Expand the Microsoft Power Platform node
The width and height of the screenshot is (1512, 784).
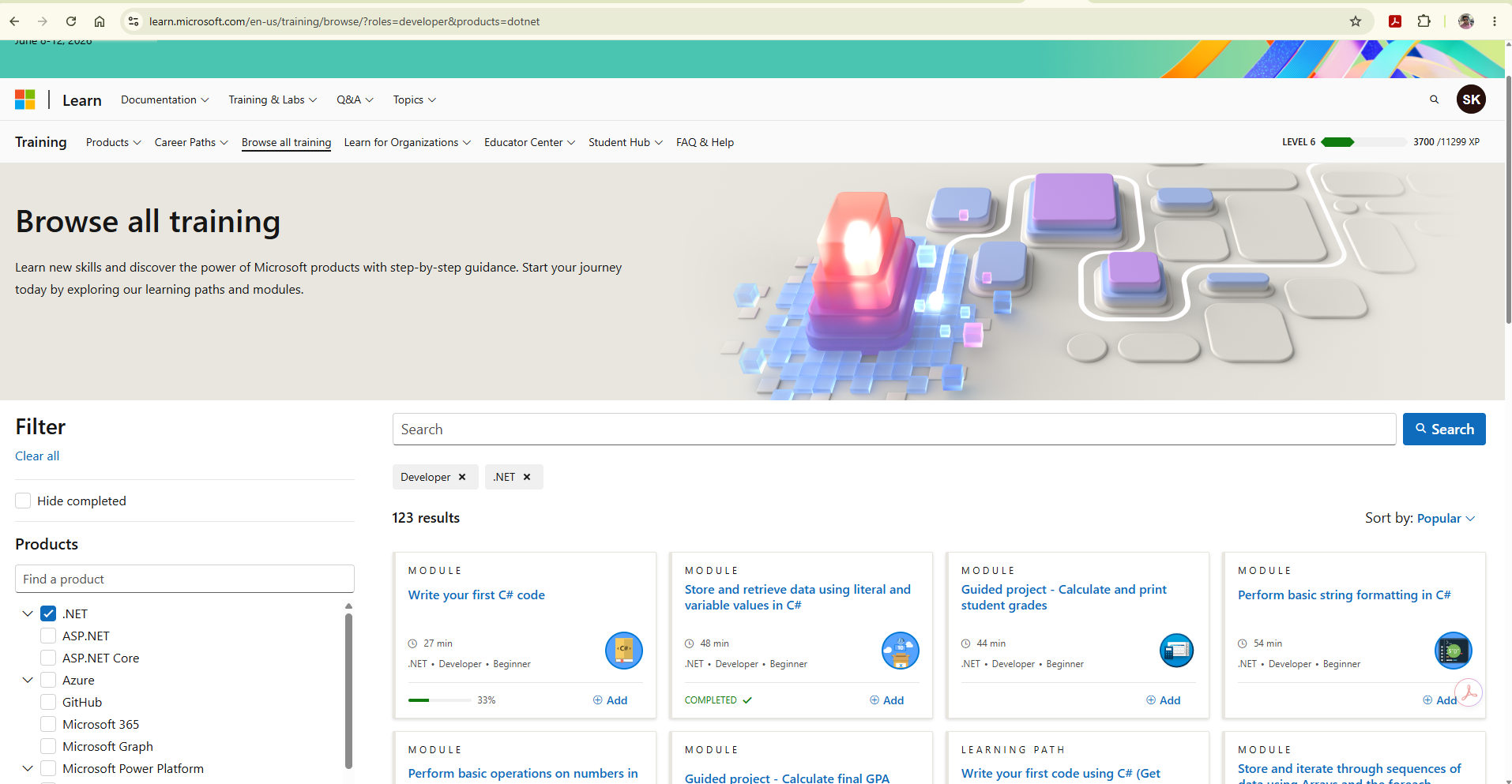[28, 768]
